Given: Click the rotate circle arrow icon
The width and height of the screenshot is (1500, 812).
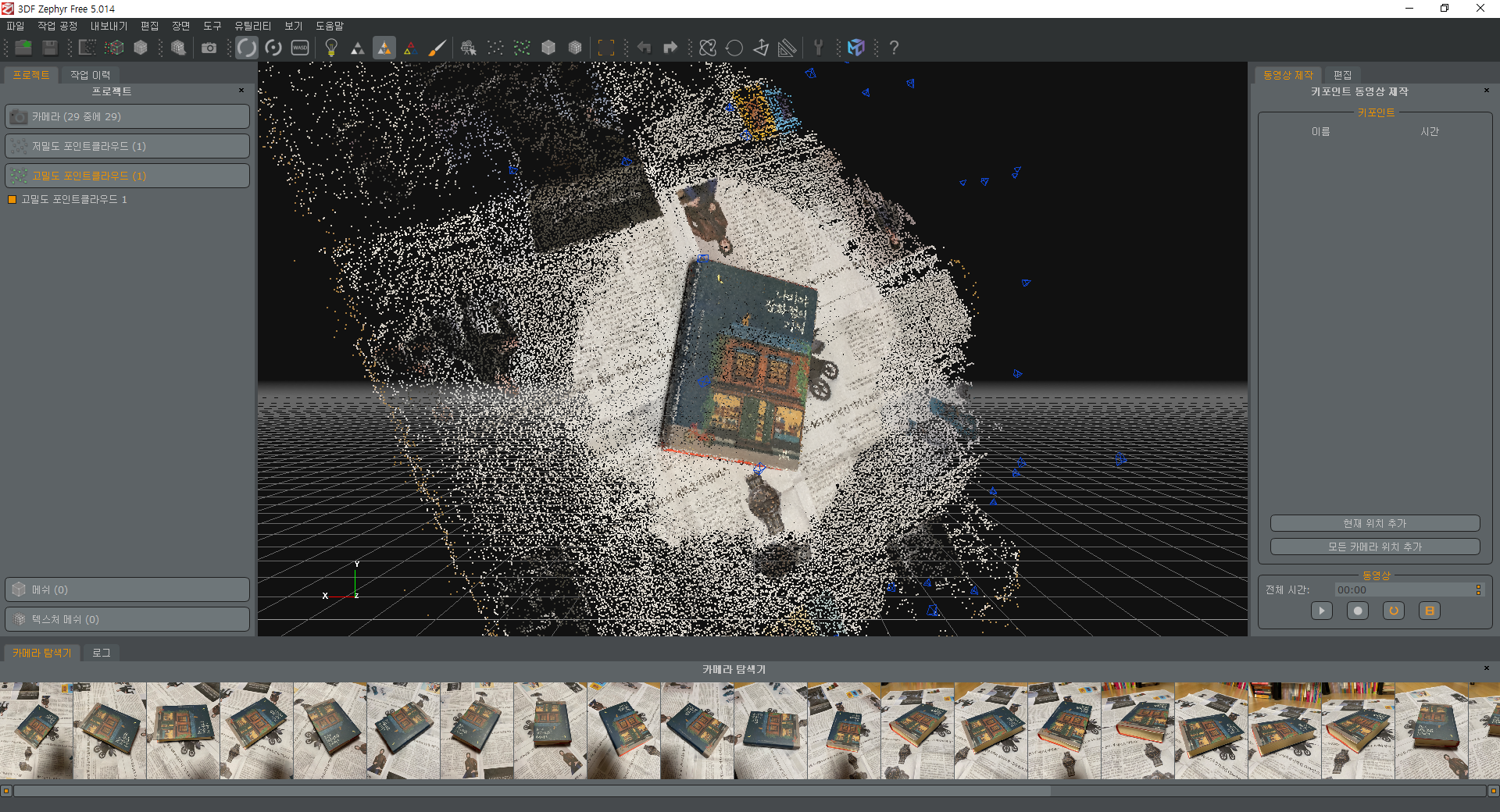Looking at the screenshot, I should (734, 48).
